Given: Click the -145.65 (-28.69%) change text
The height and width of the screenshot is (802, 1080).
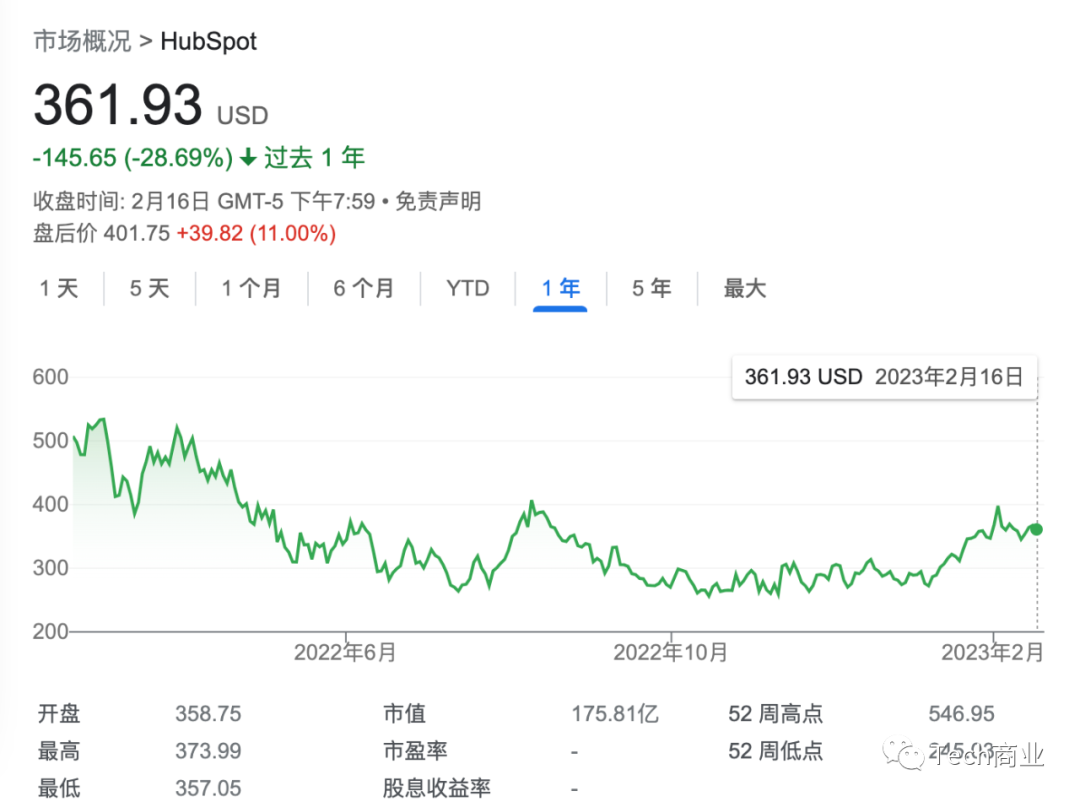Looking at the screenshot, I should click(x=133, y=158).
